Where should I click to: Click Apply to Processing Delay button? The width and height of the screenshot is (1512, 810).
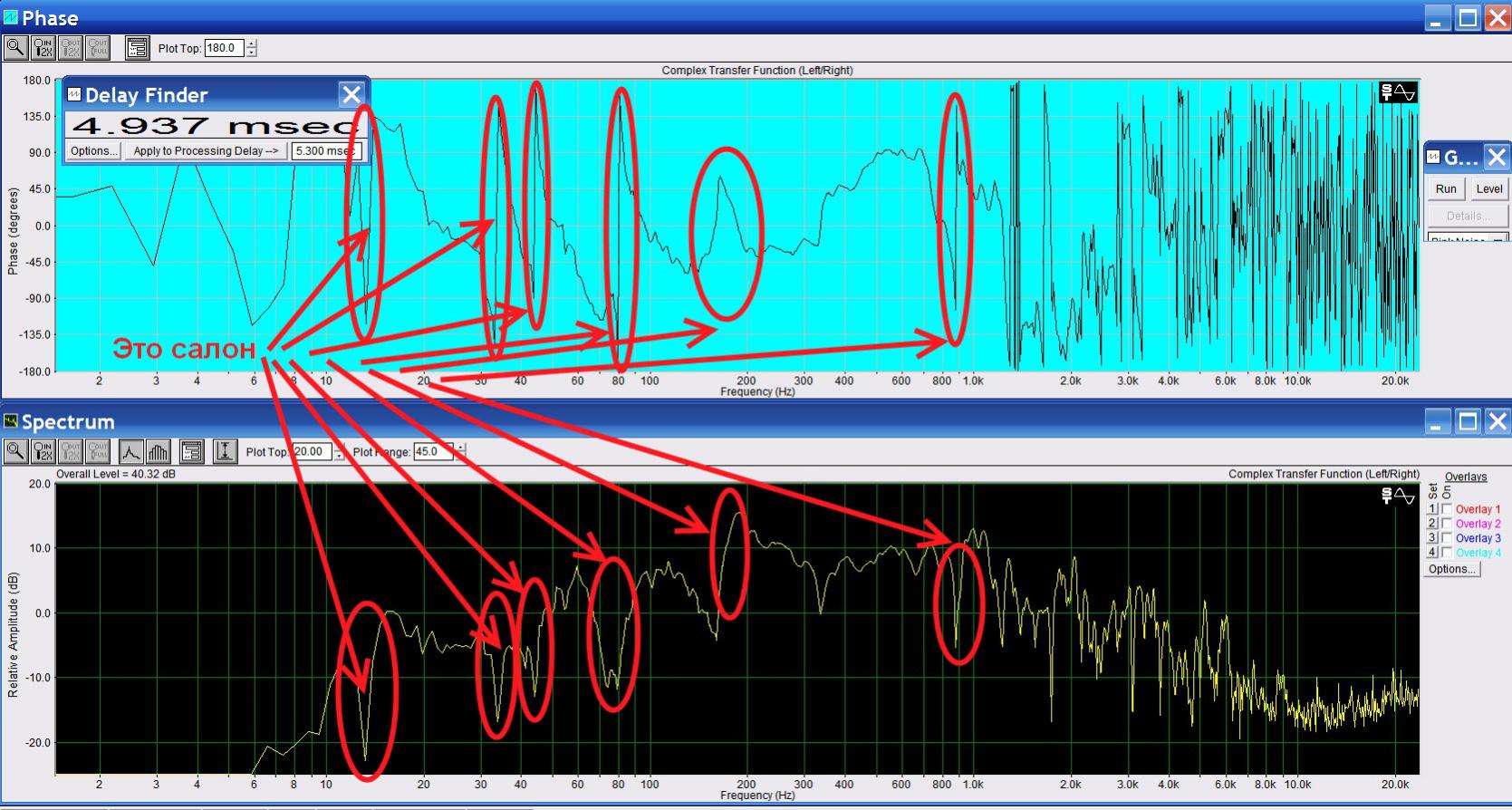pos(206,151)
